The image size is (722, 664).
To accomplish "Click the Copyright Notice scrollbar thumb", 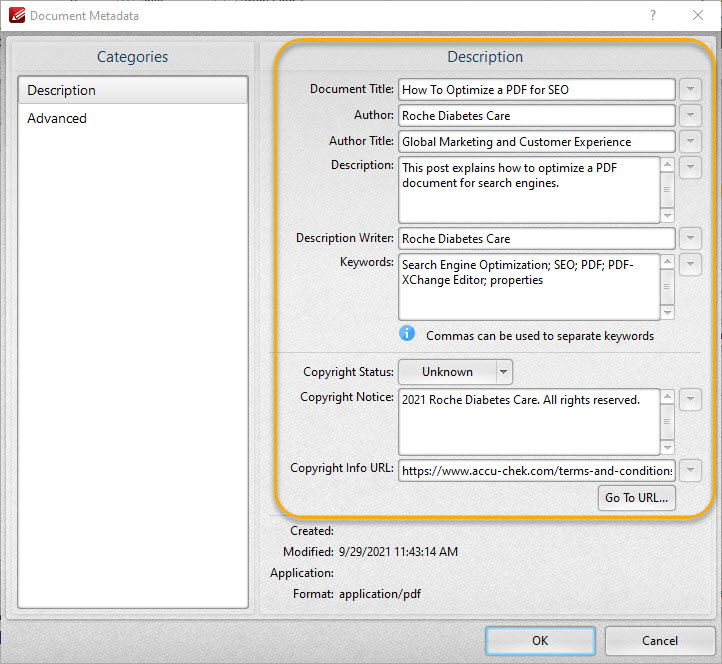I will click(x=667, y=422).
